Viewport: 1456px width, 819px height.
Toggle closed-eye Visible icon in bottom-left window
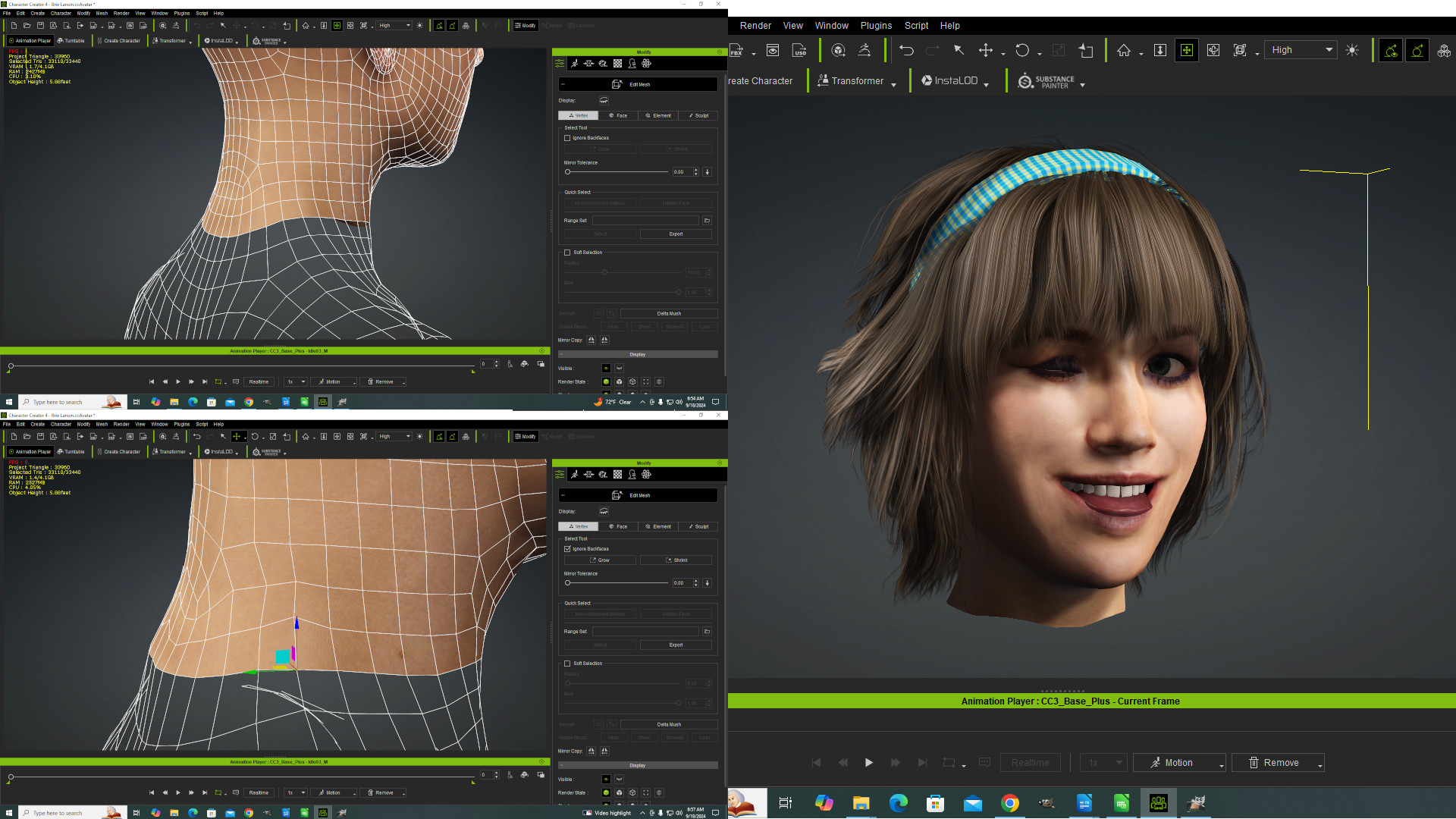pyautogui.click(x=619, y=779)
